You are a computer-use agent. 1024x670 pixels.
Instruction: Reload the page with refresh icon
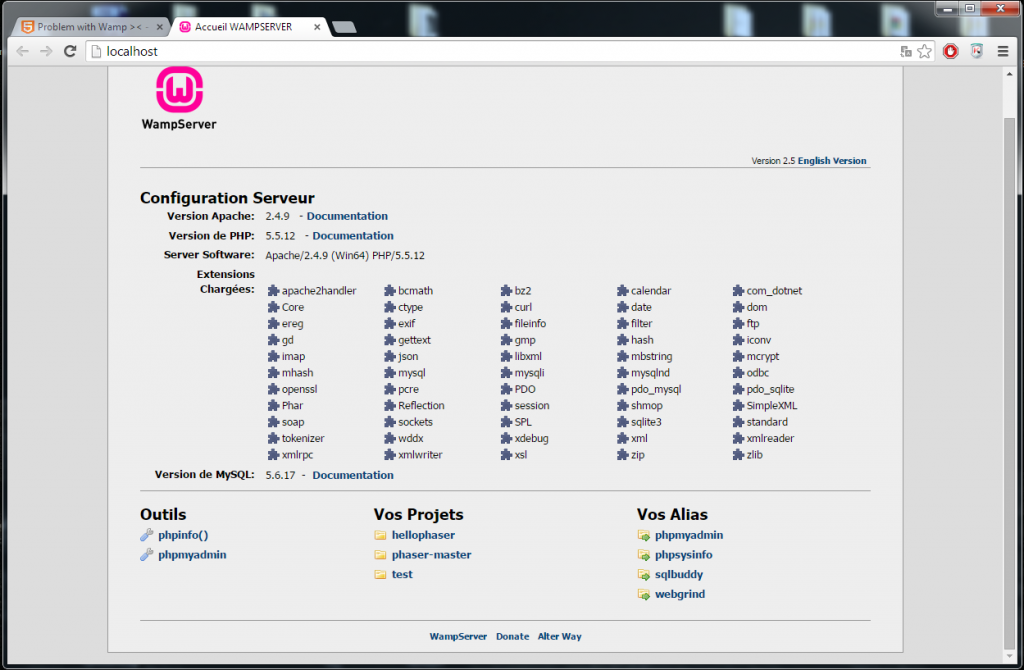click(x=70, y=51)
